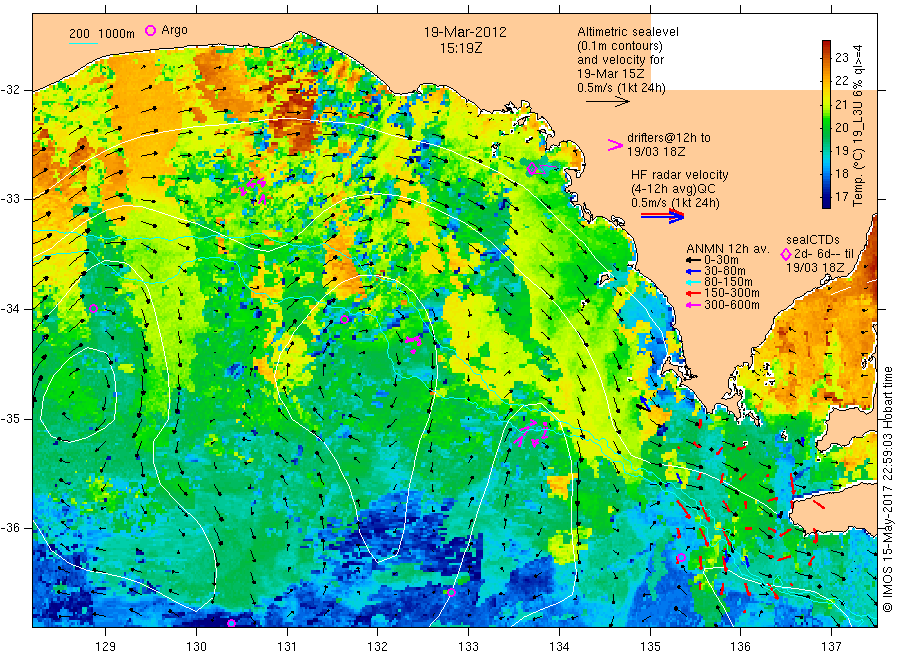
Task: Click the '23' color bar tick value
Action: click(x=841, y=57)
